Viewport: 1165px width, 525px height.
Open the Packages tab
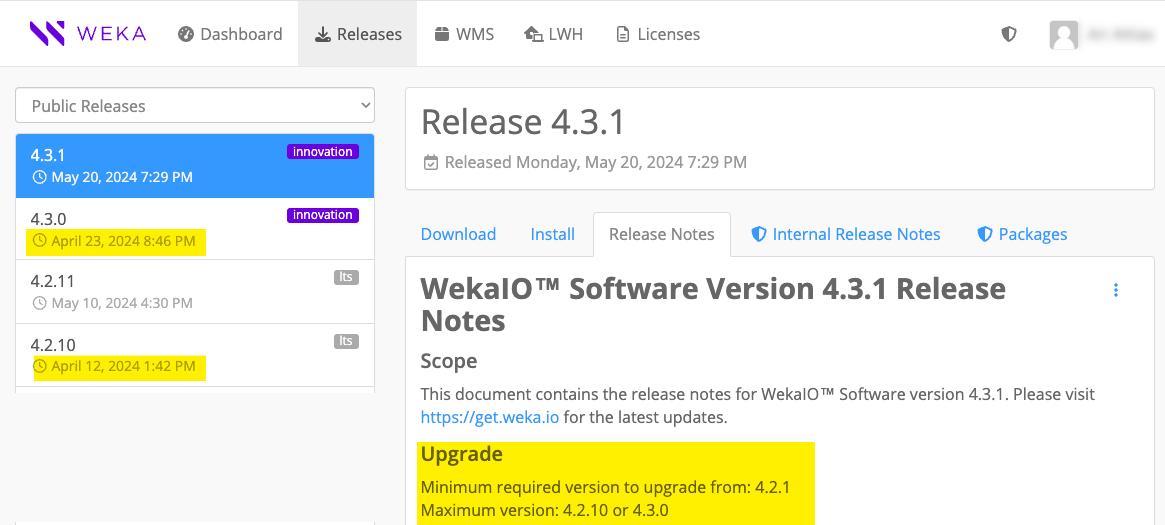pos(1022,234)
